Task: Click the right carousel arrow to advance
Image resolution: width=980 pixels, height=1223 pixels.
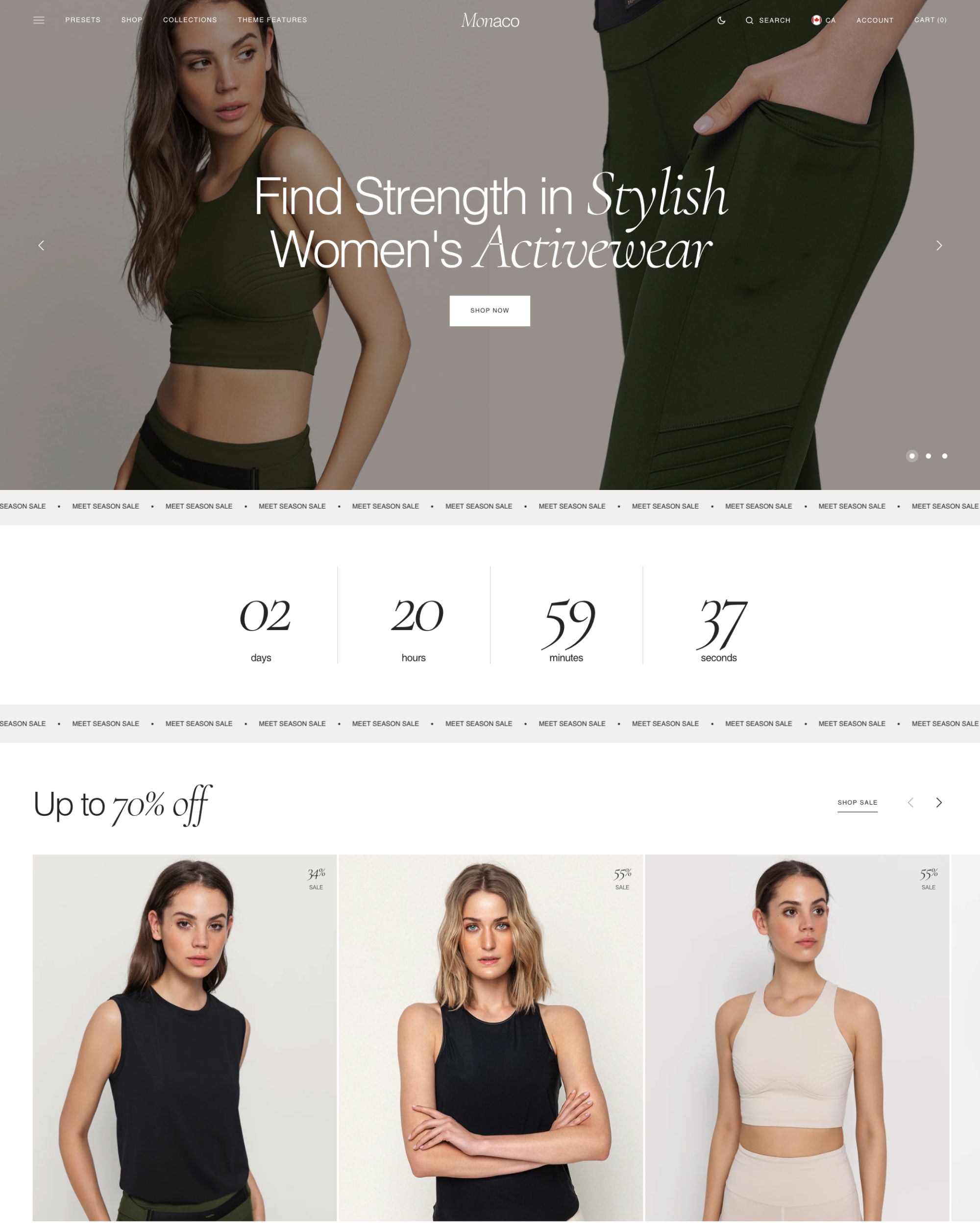Action: coord(939,245)
